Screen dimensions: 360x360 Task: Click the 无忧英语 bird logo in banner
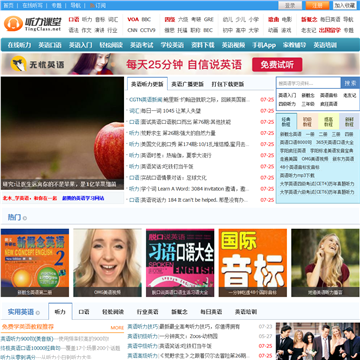point(18,64)
